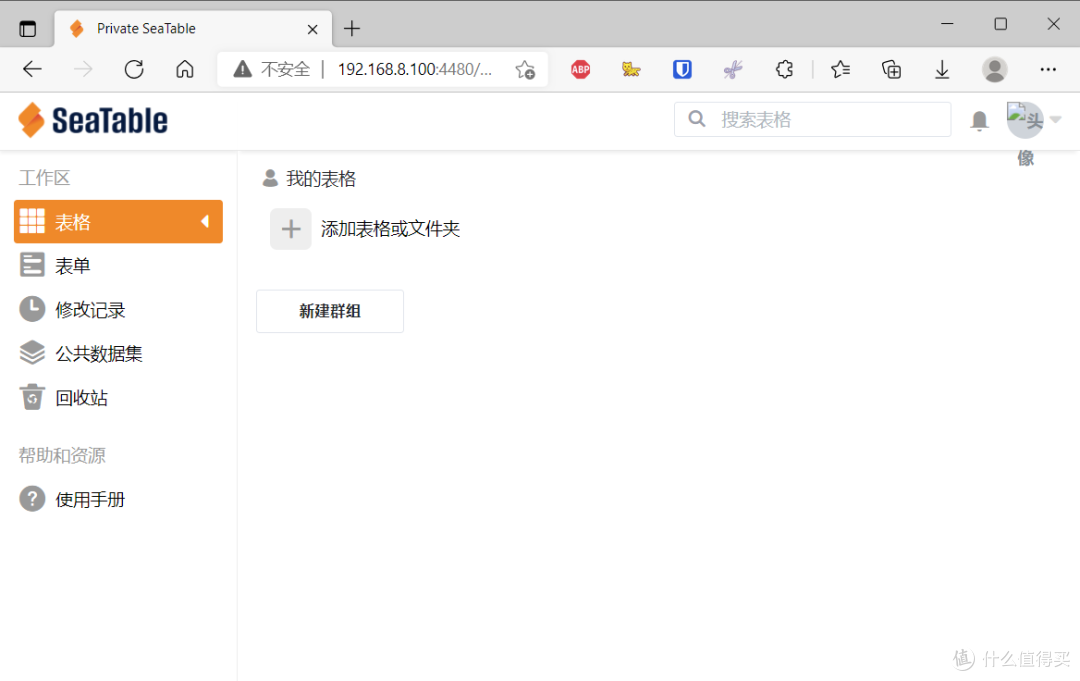Screen dimensions: 1080x681
Task: Open 修改记录 clock icon
Action: coord(32,309)
